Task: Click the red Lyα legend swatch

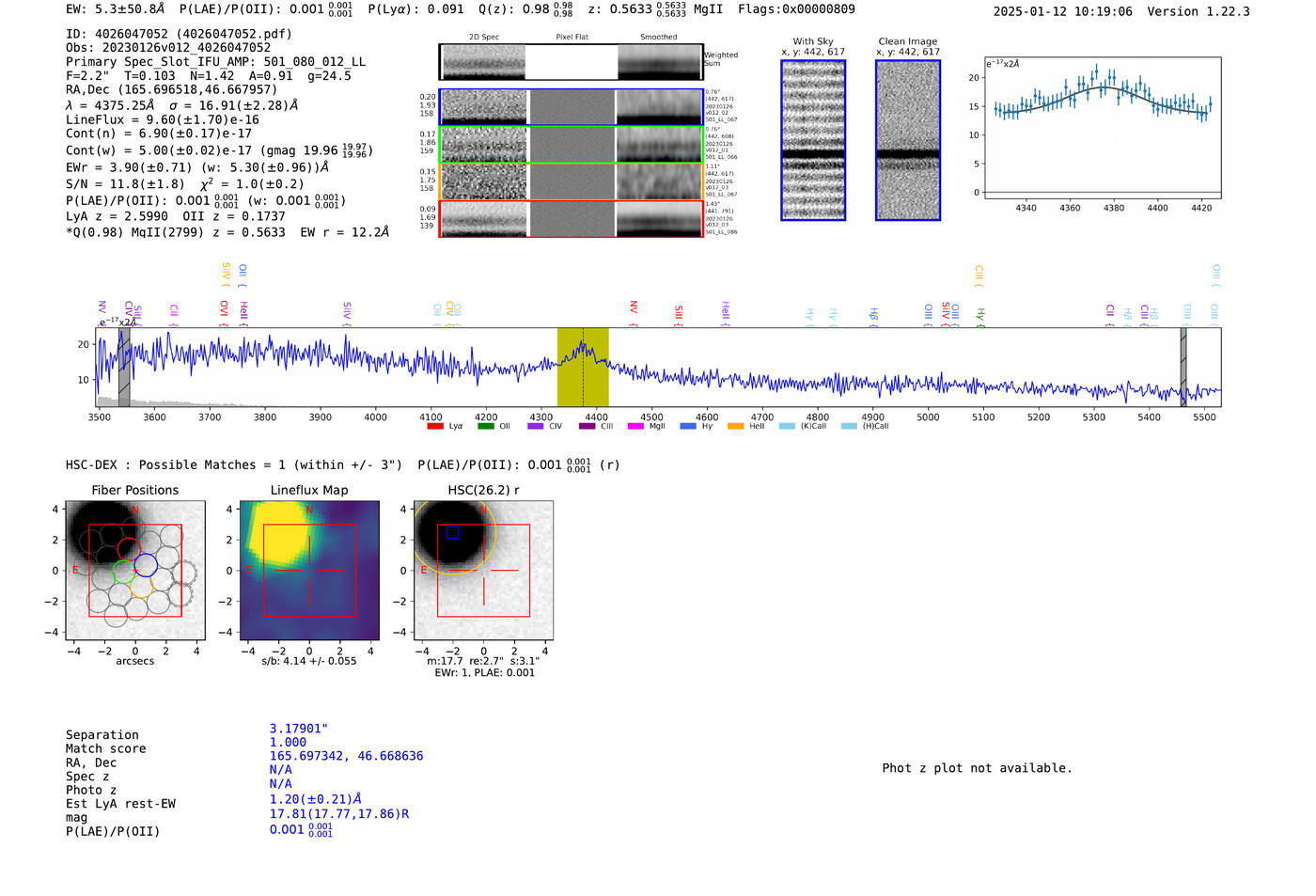Action: (435, 427)
